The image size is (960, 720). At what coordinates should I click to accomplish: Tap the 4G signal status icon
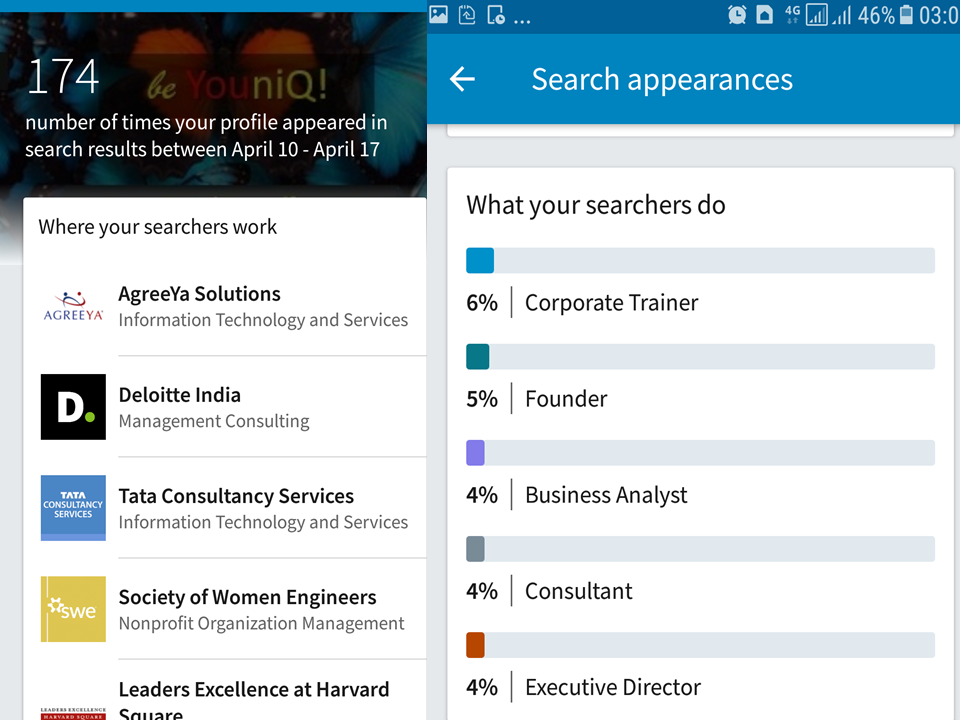[793, 15]
